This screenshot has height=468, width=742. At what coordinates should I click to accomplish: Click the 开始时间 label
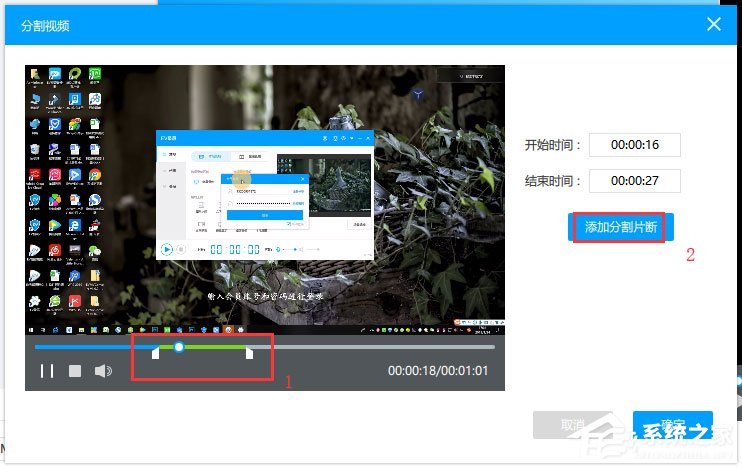[552, 145]
